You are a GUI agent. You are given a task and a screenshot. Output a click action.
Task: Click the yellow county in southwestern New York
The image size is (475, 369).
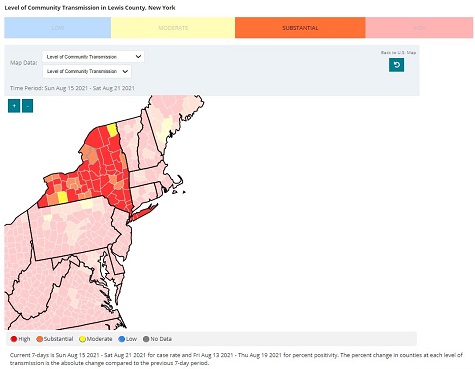pyautogui.click(x=63, y=197)
